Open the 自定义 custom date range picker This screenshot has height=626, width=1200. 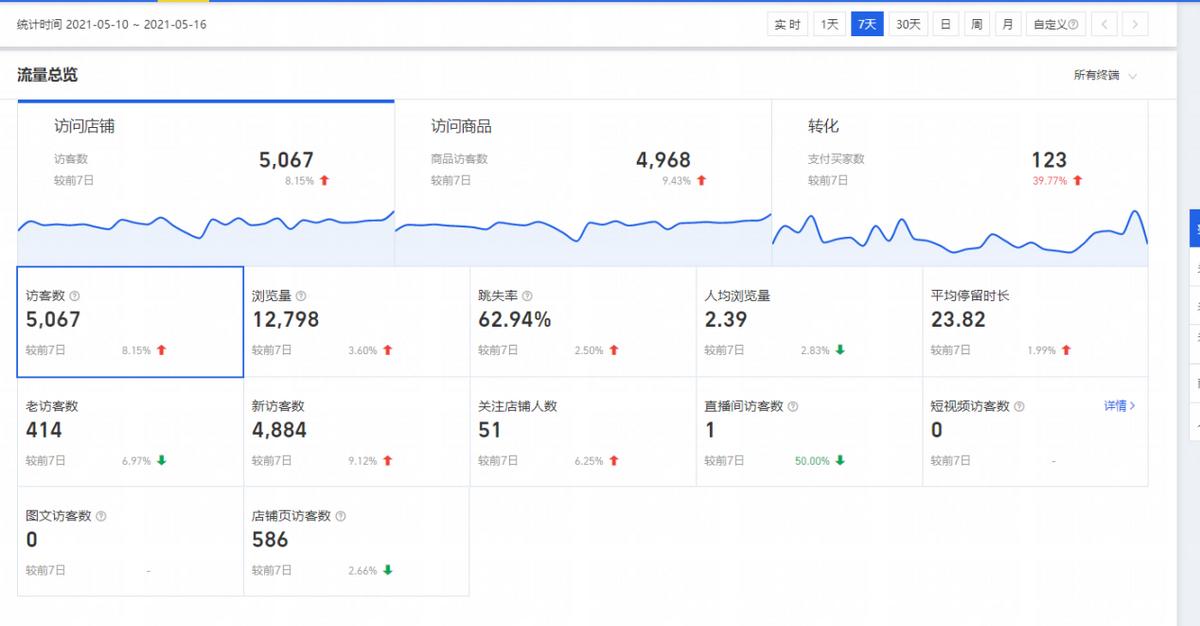(1053, 23)
